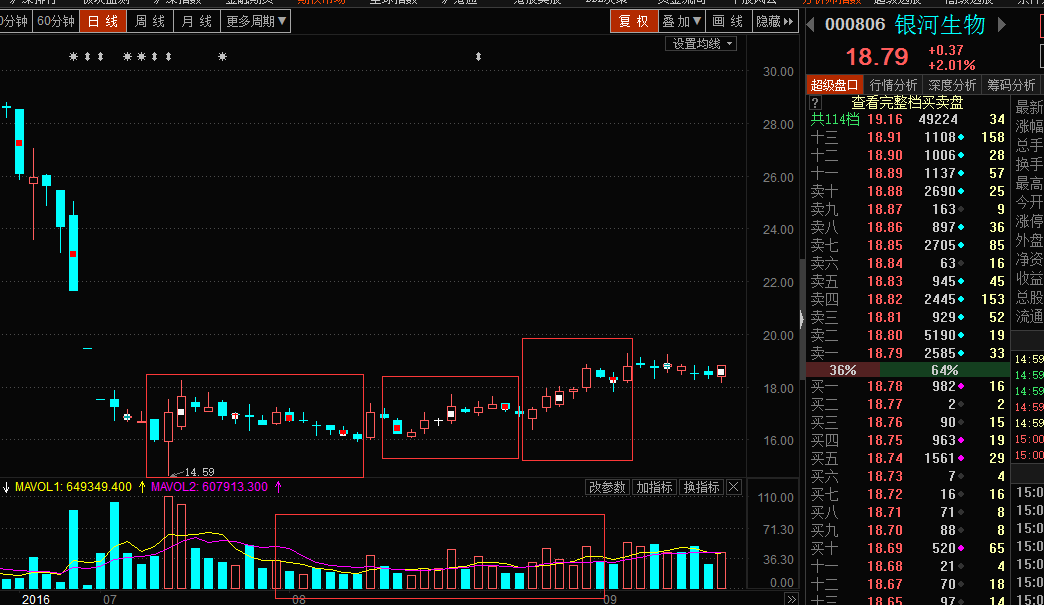Click the chart's vertical scrollbar handle
The height and width of the screenshot is (605, 1044).
tap(802, 319)
